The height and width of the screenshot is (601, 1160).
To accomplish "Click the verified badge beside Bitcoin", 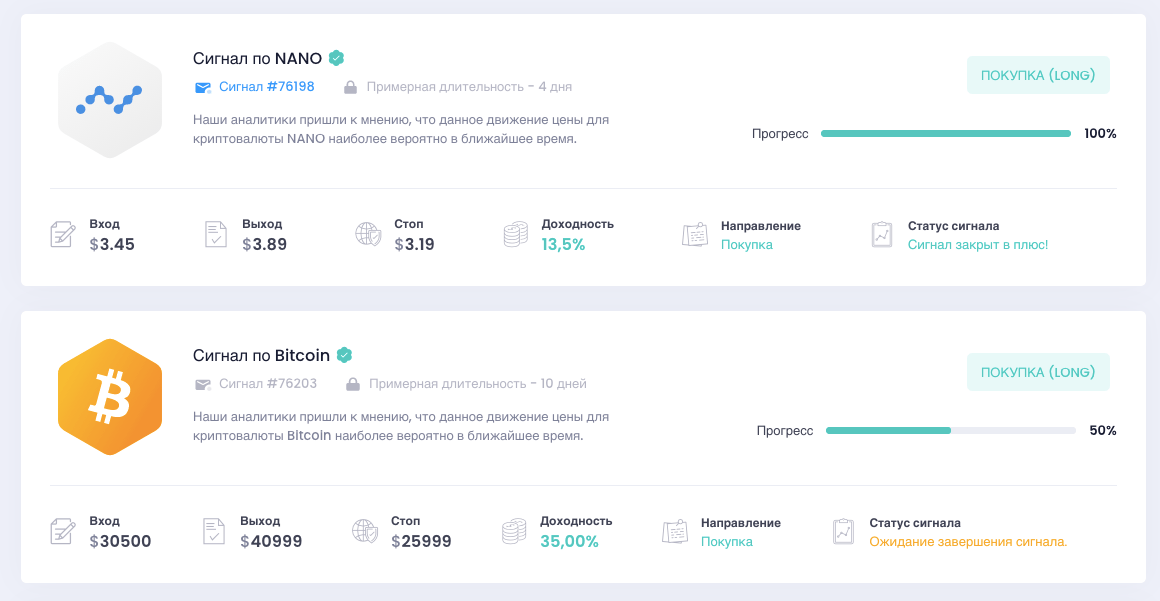I will click(x=345, y=355).
